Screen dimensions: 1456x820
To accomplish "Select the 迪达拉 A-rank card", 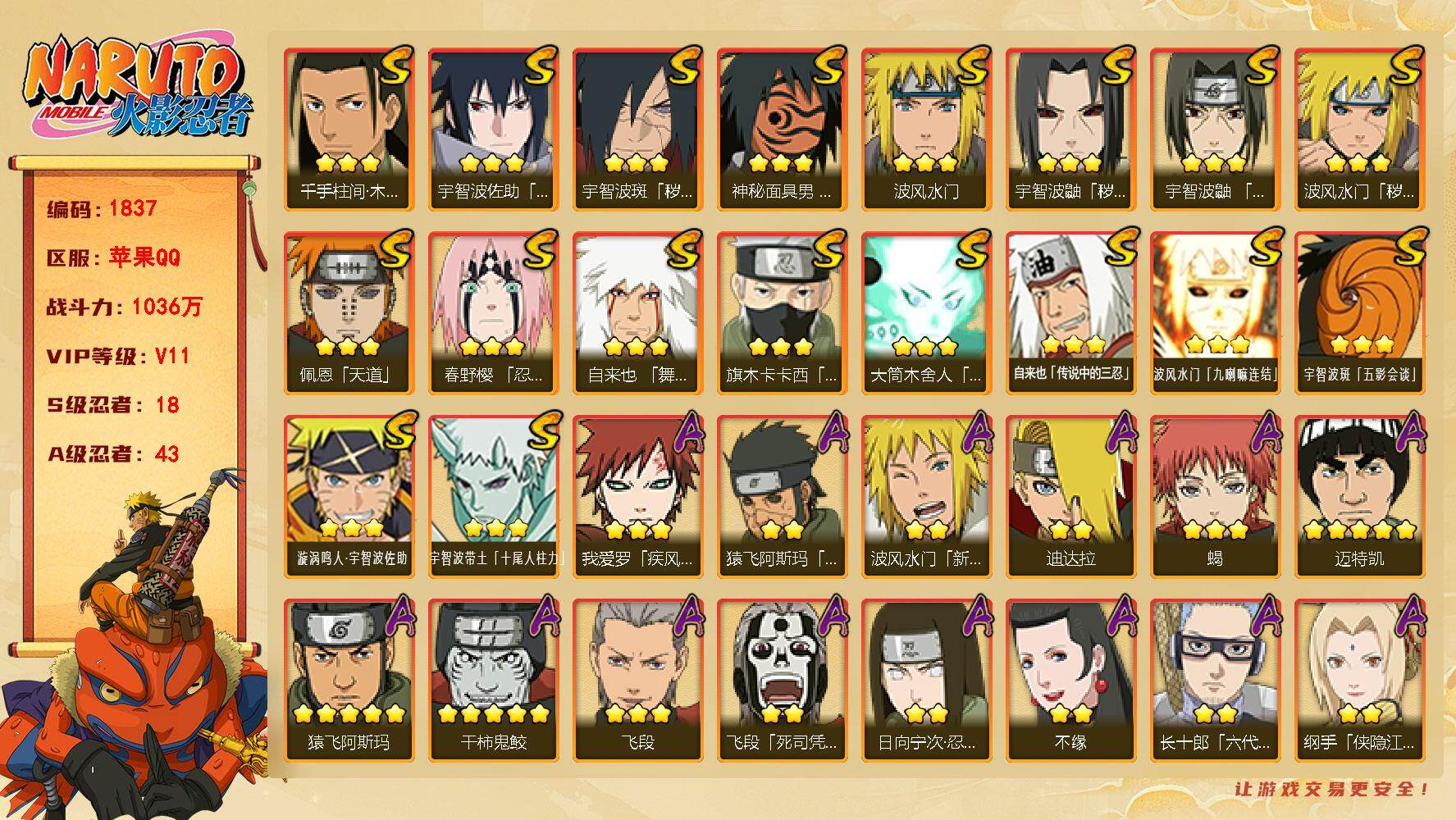I will (x=1070, y=496).
